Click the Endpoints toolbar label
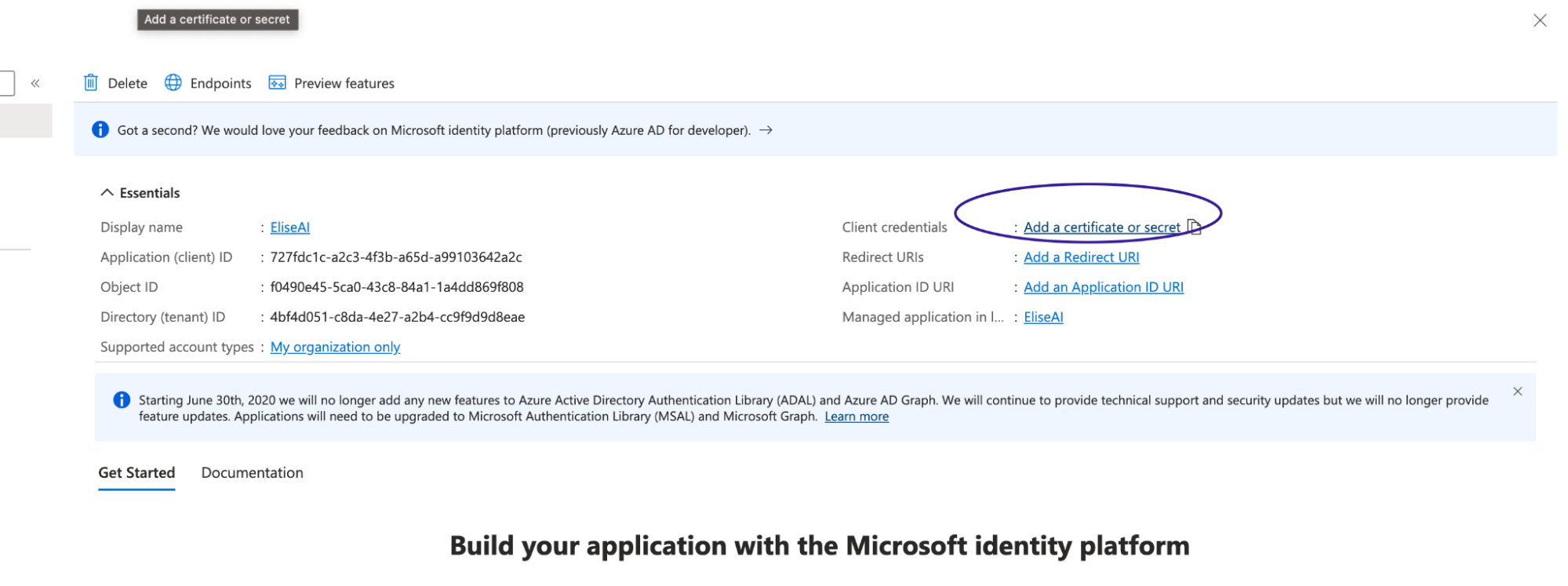Image resolution: width=1568 pixels, height=586 pixels. pyautogui.click(x=221, y=83)
